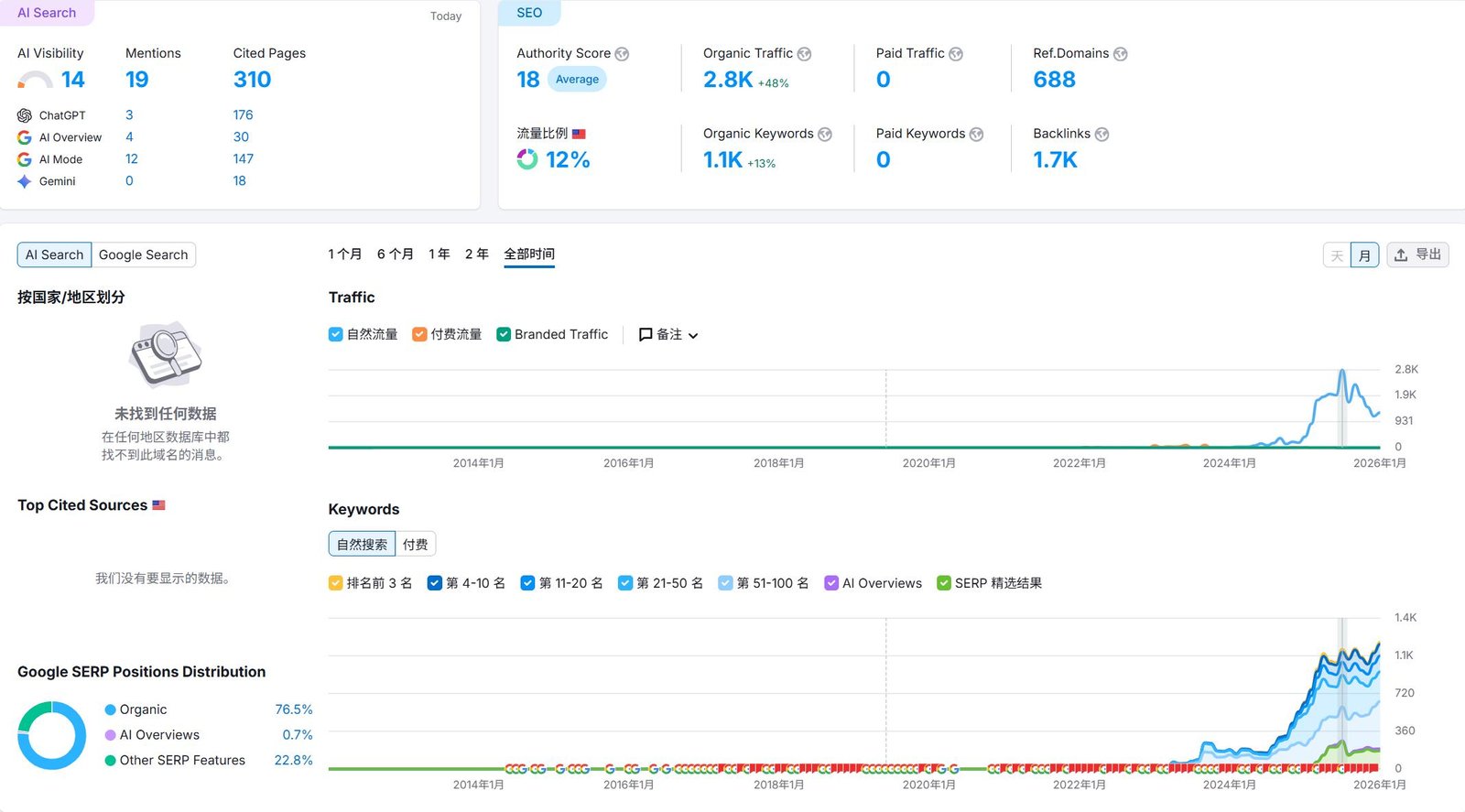The width and height of the screenshot is (1465, 812).
Task: Click the Gemini sparkle icon
Action: pyautogui.click(x=25, y=181)
